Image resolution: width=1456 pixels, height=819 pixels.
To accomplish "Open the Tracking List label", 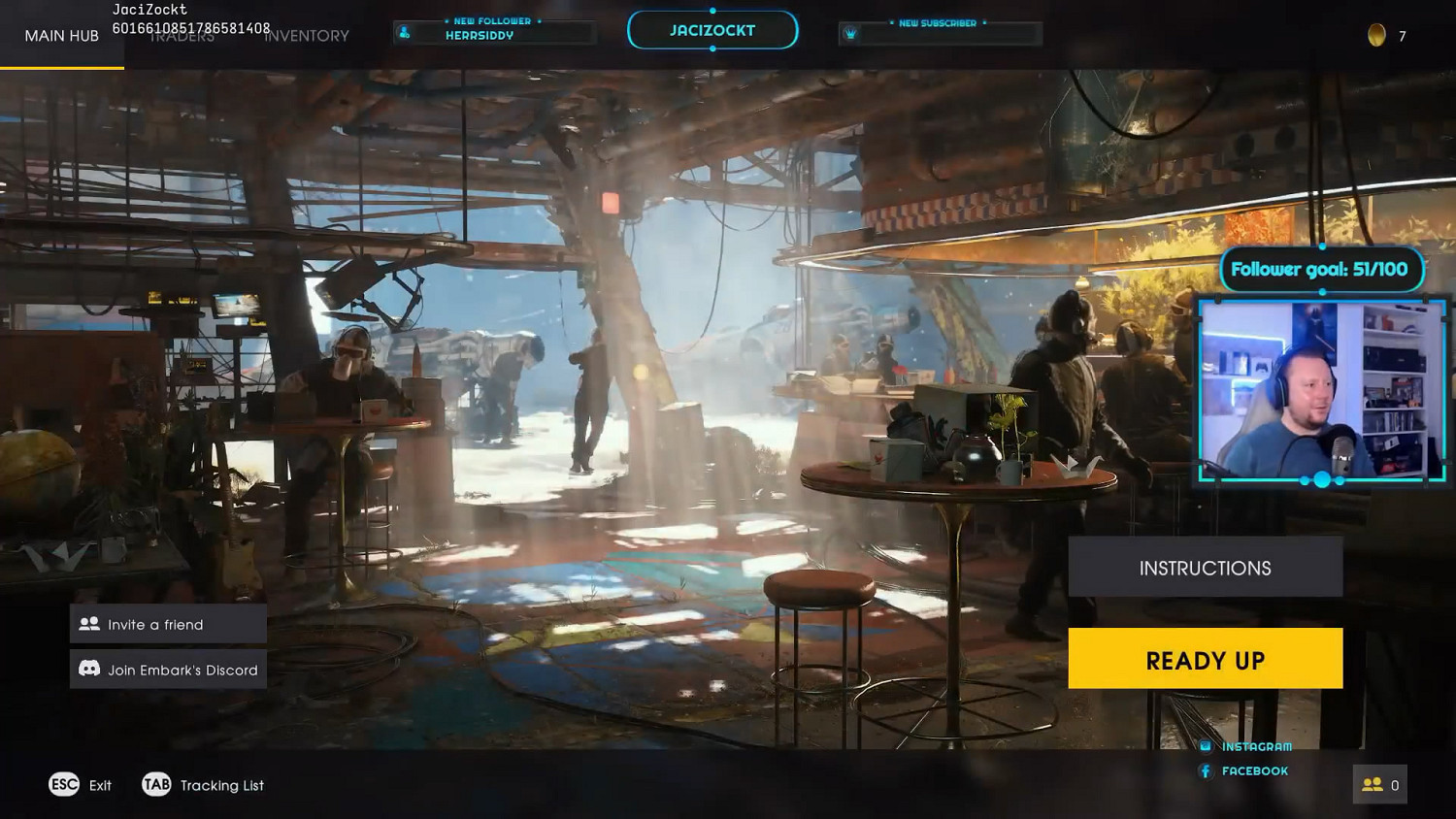I will click(x=221, y=785).
